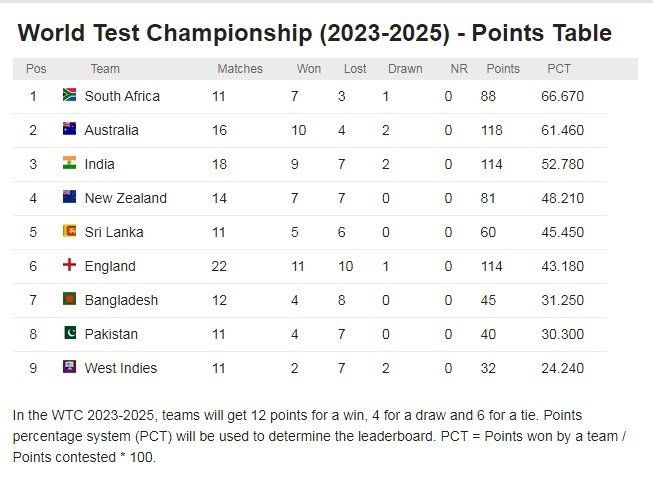This screenshot has width=653, height=497.
Task: Select the Drawn column header
Action: click(405, 69)
